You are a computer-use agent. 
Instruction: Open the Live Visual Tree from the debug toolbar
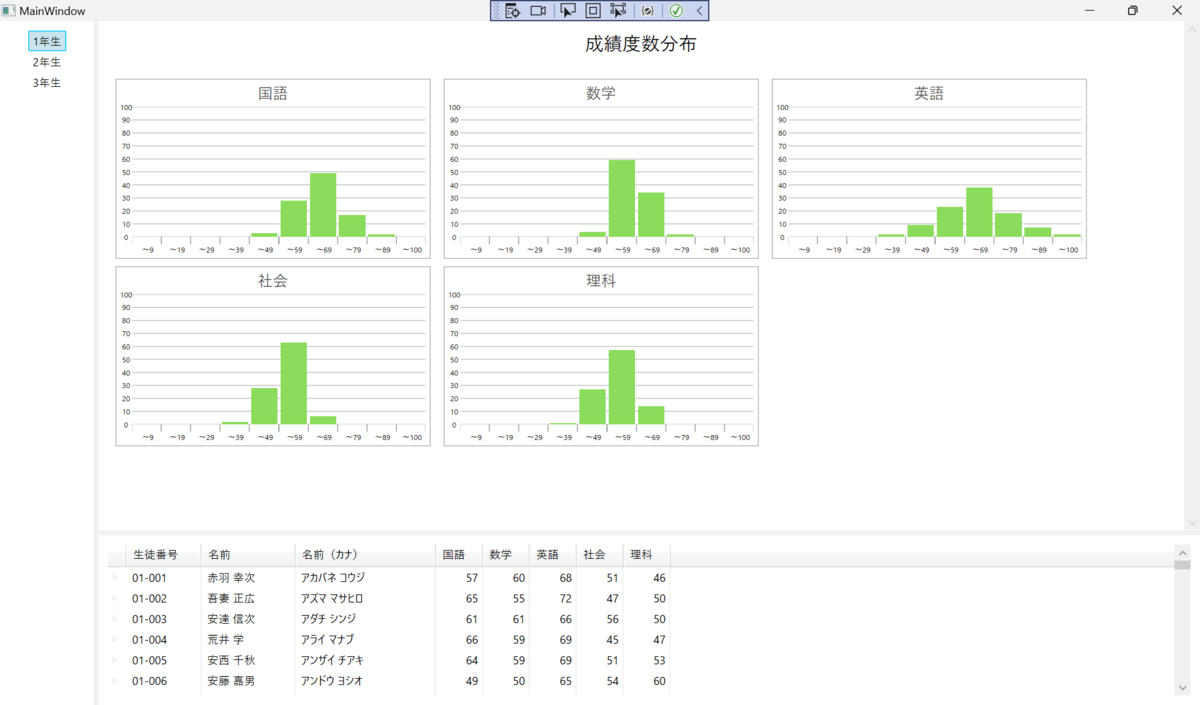click(x=512, y=10)
